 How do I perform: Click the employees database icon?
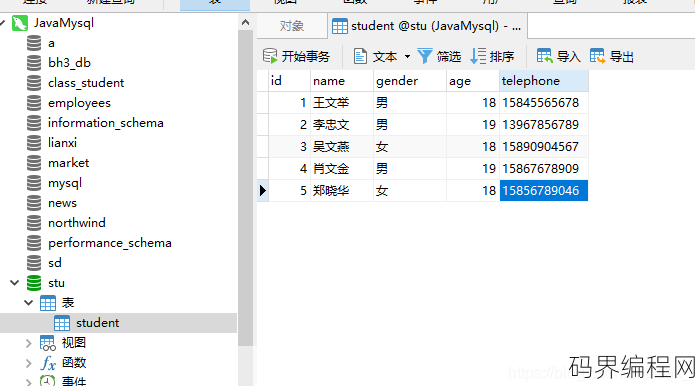(x=34, y=103)
